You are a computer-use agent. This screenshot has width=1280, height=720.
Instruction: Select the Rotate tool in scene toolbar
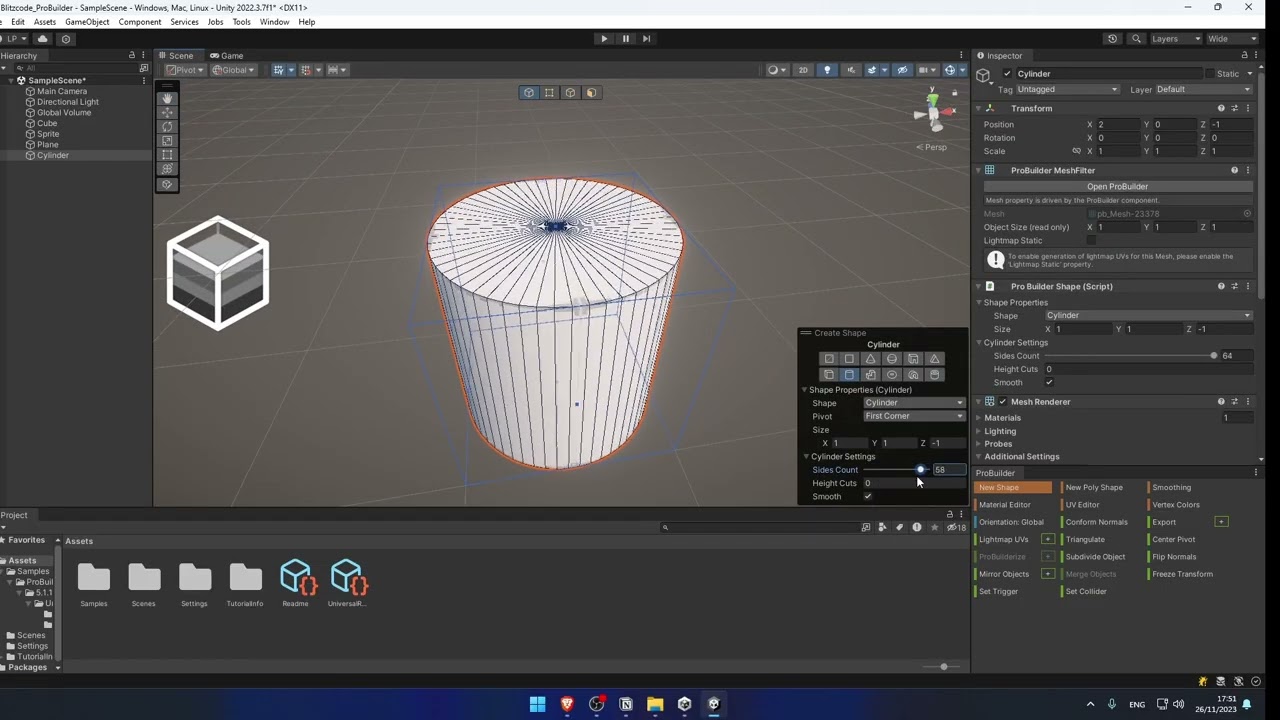167,127
